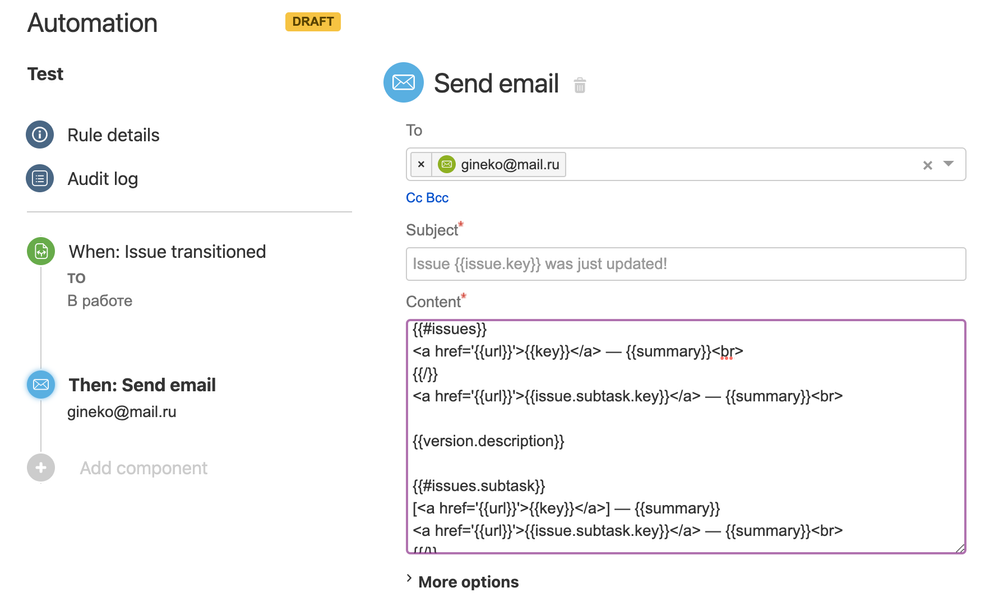Viewport: 999px width, 611px height.
Task: Click the Add component label
Action: [x=143, y=468]
